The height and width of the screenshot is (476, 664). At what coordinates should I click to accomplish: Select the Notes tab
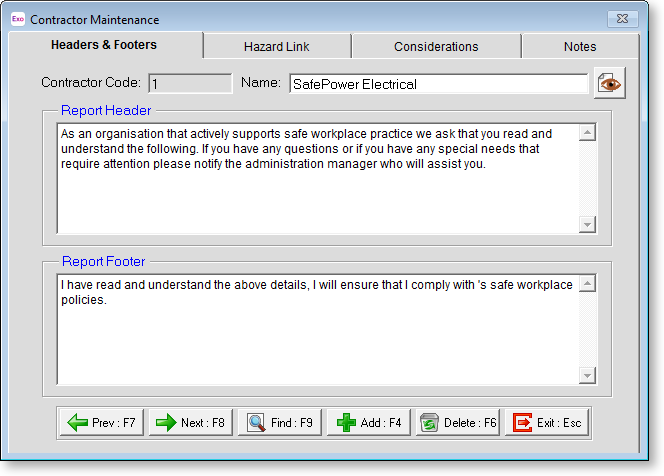[x=580, y=47]
